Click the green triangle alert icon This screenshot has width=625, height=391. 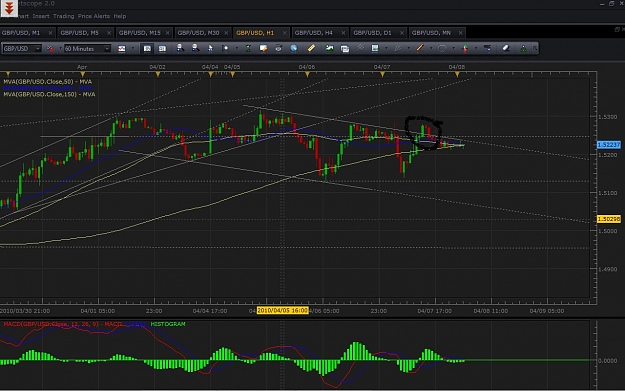point(523,49)
